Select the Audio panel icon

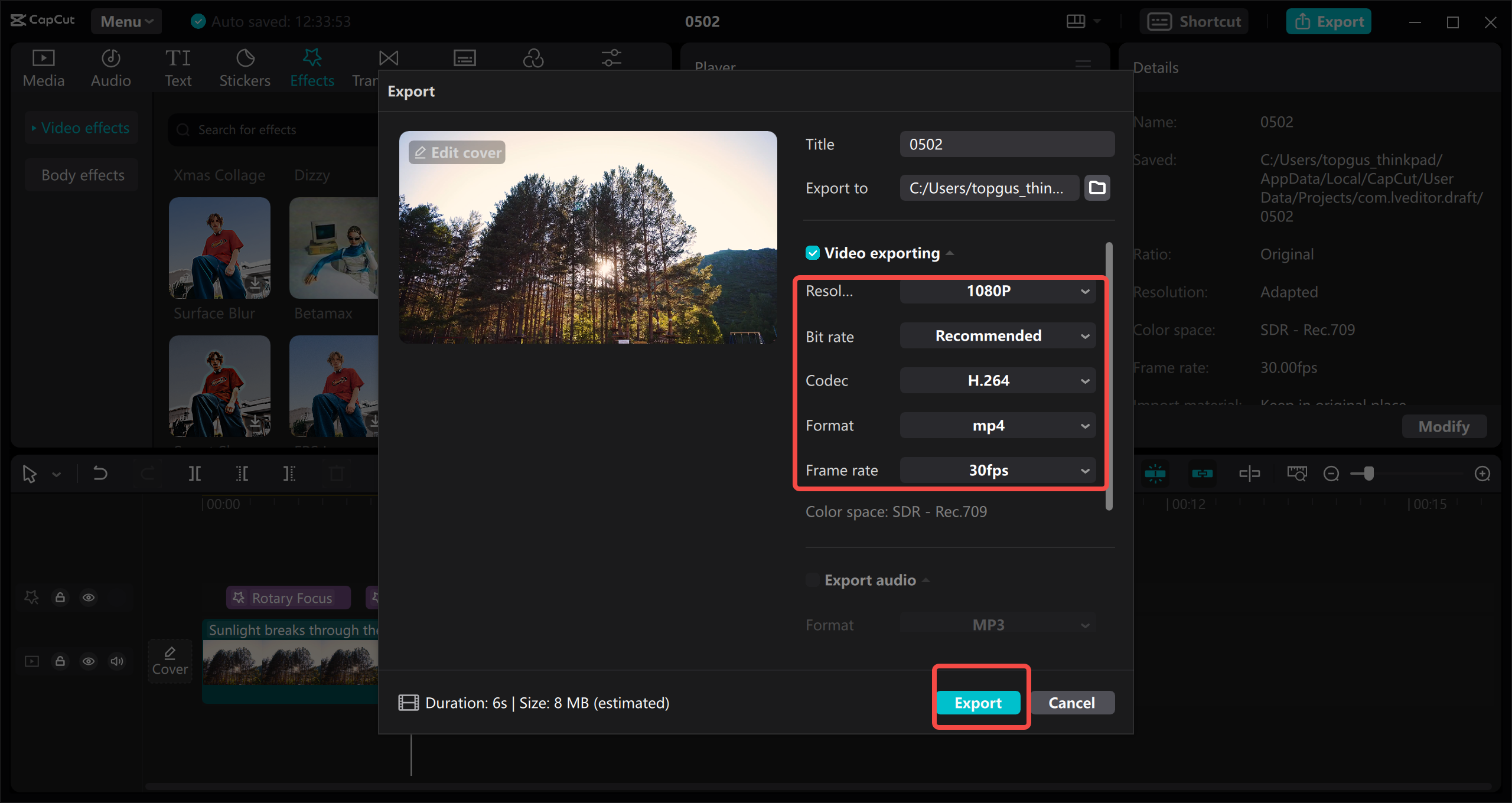[x=110, y=66]
